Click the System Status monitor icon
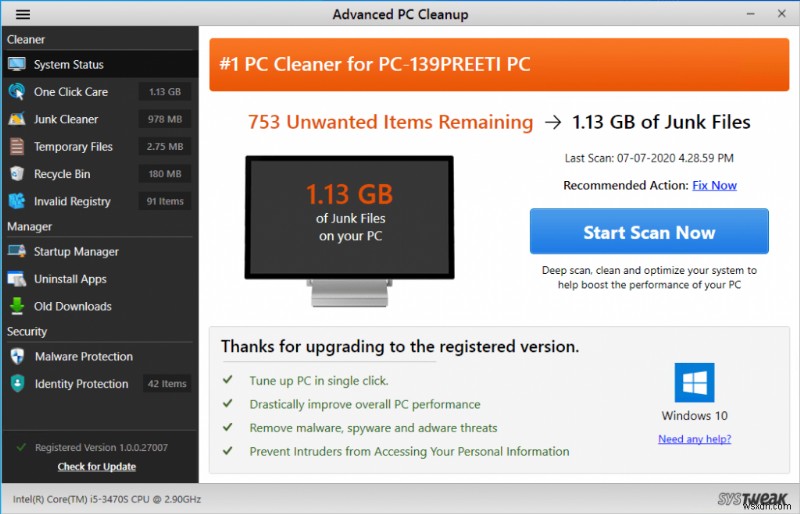 click(16, 64)
